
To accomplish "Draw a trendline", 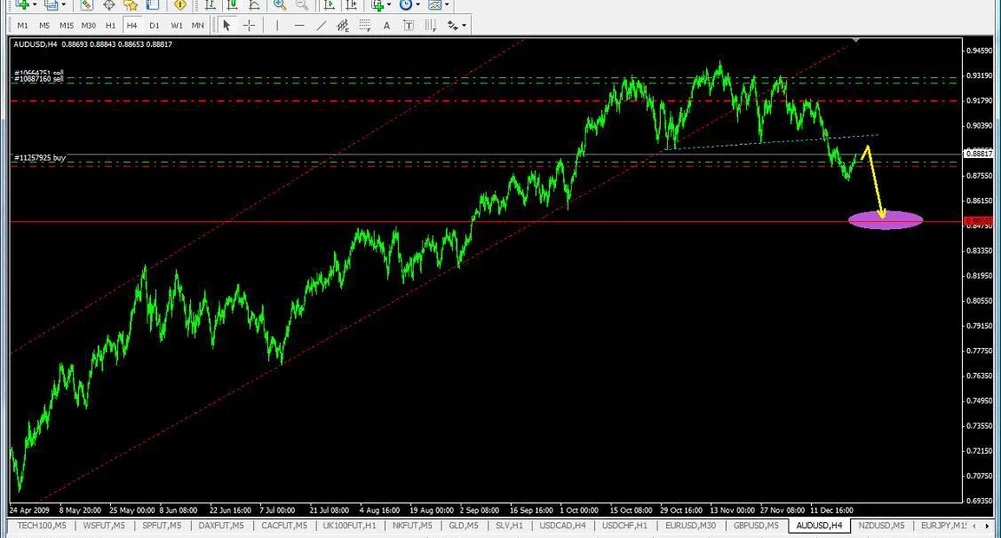I will 321,25.
